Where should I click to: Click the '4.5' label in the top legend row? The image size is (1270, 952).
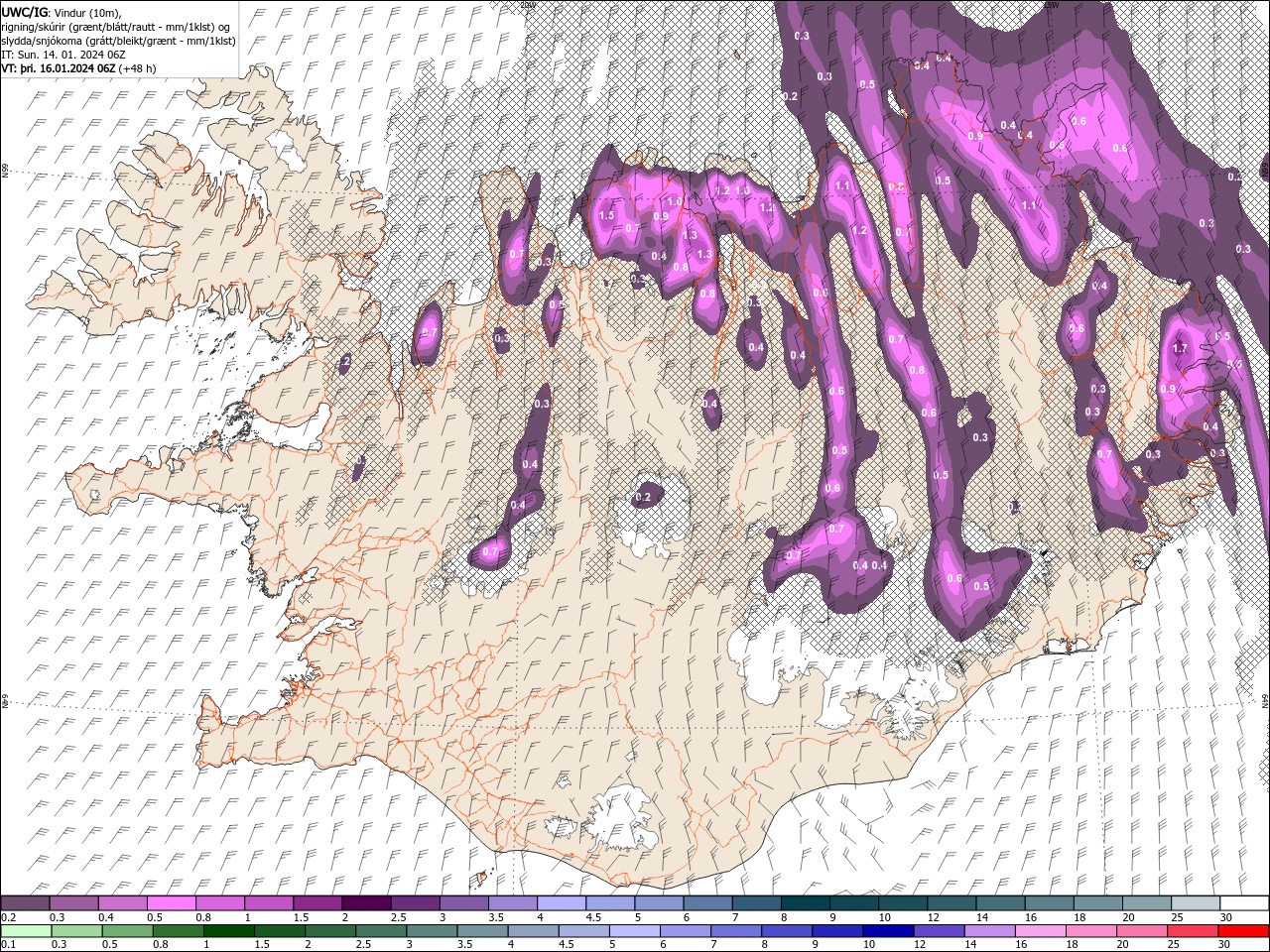pos(593,917)
